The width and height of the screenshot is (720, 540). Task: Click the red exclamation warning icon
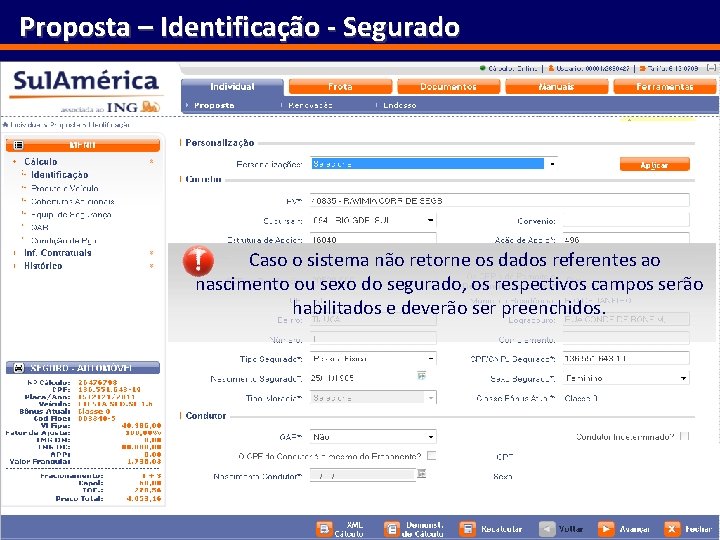point(198,260)
